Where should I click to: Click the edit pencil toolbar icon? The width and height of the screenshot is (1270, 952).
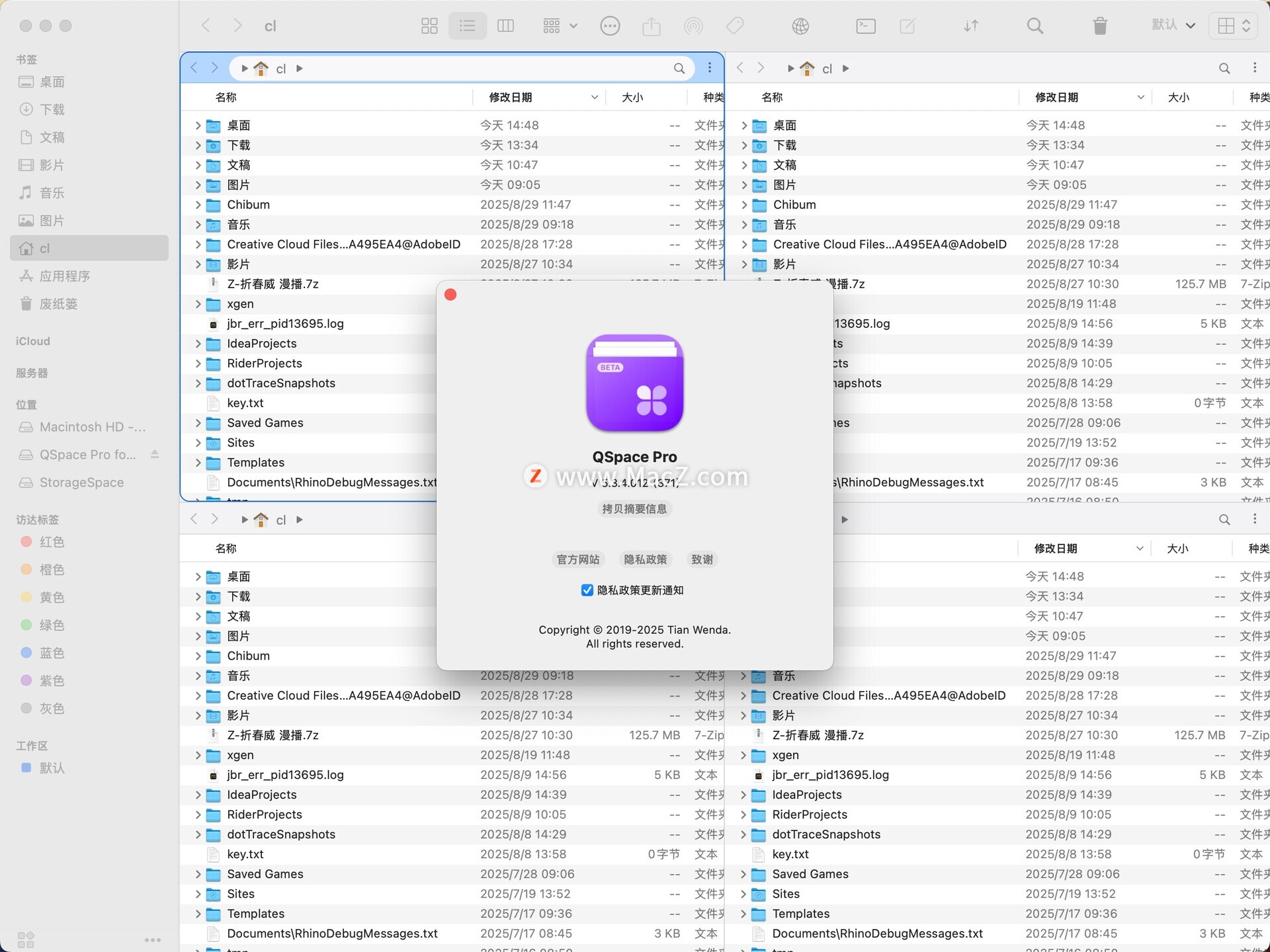point(908,26)
